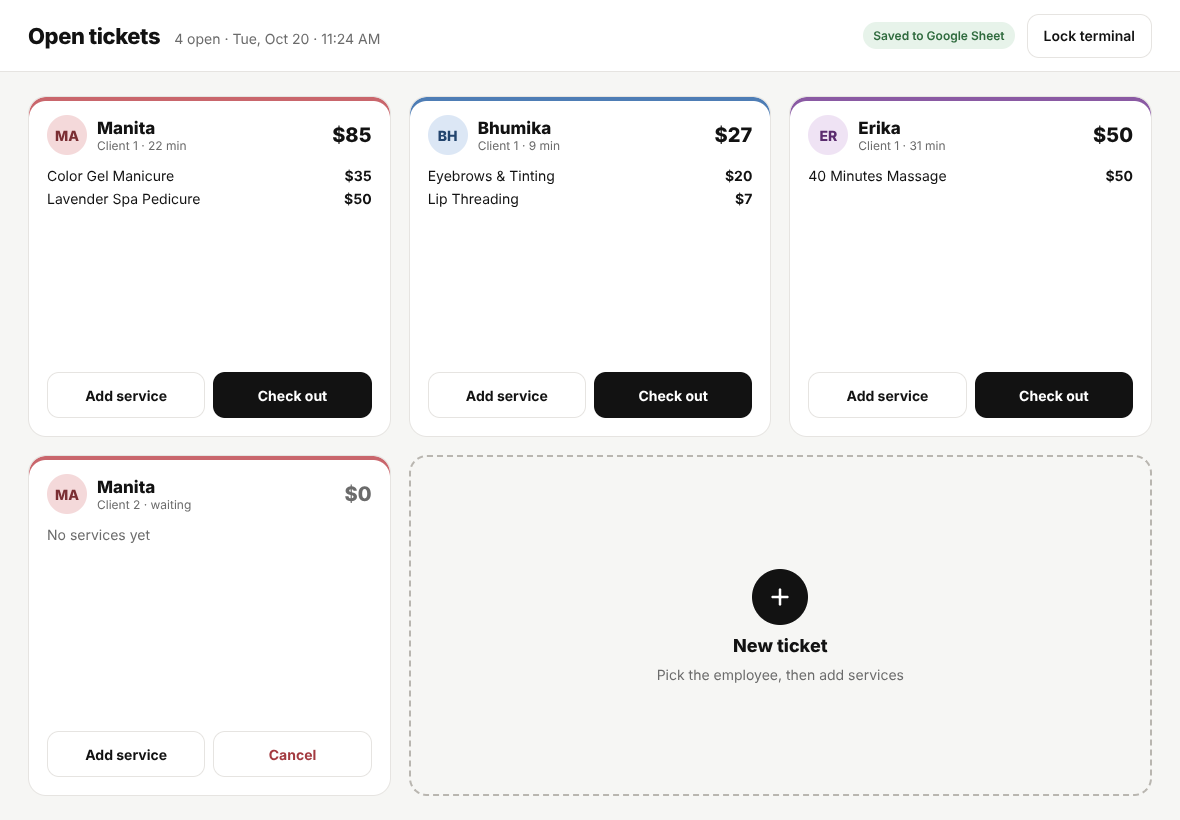Select Lip Threading service line

click(x=590, y=199)
